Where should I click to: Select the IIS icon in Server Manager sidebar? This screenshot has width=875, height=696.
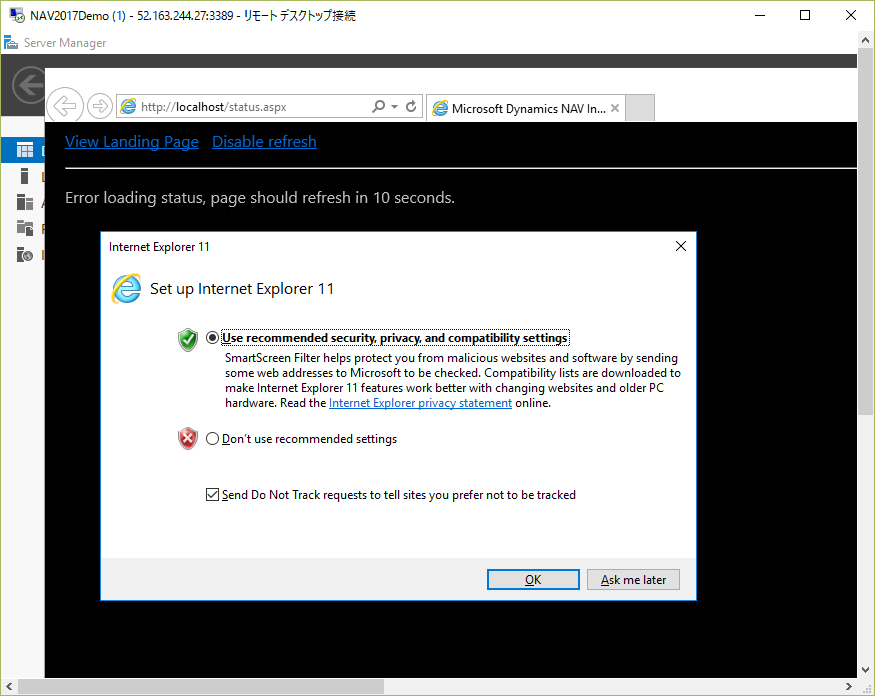pos(25,255)
